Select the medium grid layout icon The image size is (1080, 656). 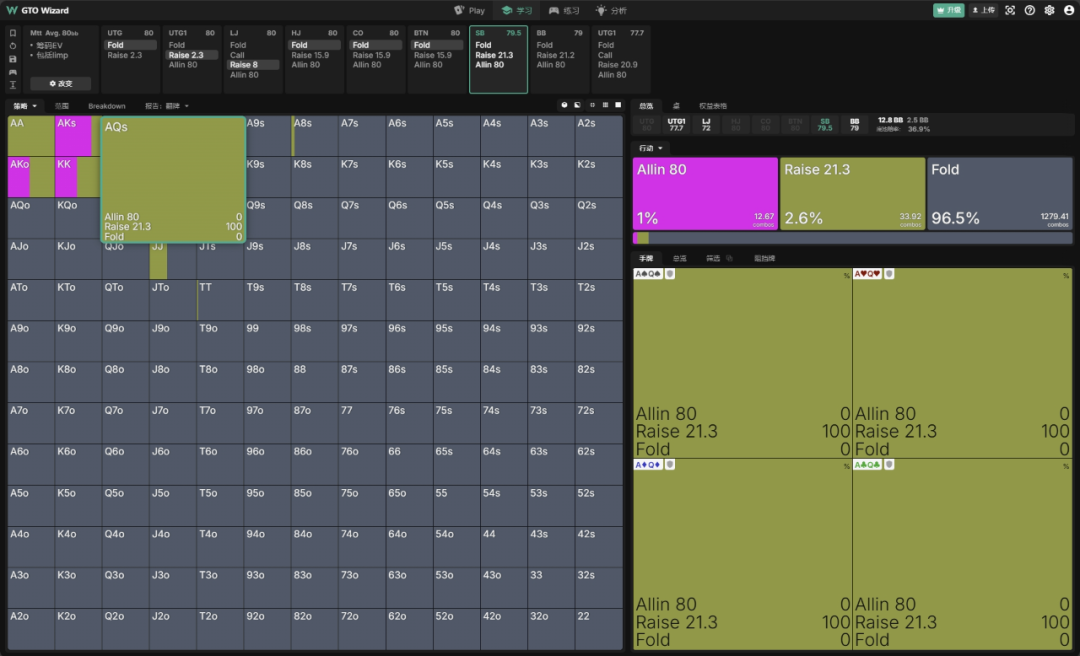click(605, 105)
